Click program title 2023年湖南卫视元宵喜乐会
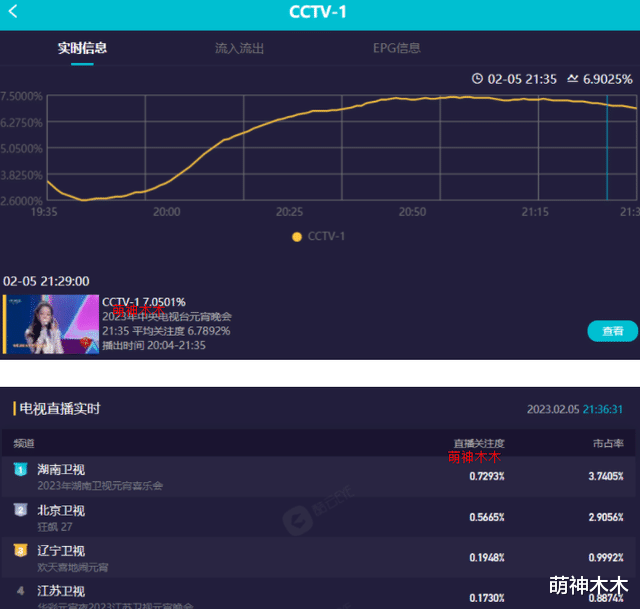 click(100, 486)
